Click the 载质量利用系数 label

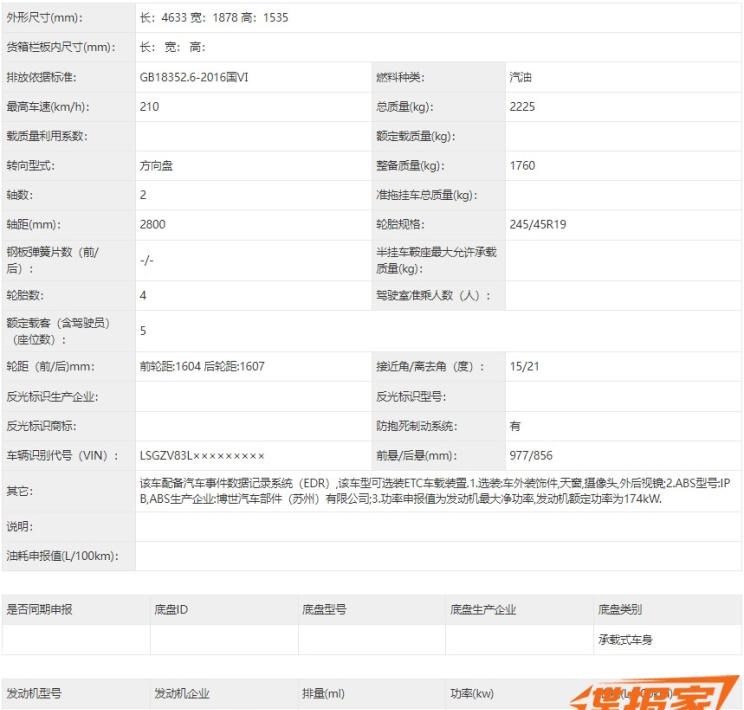pos(47,136)
